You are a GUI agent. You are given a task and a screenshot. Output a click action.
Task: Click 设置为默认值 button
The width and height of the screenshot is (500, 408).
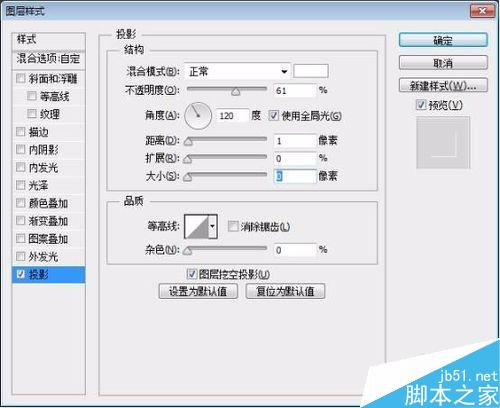coord(198,291)
